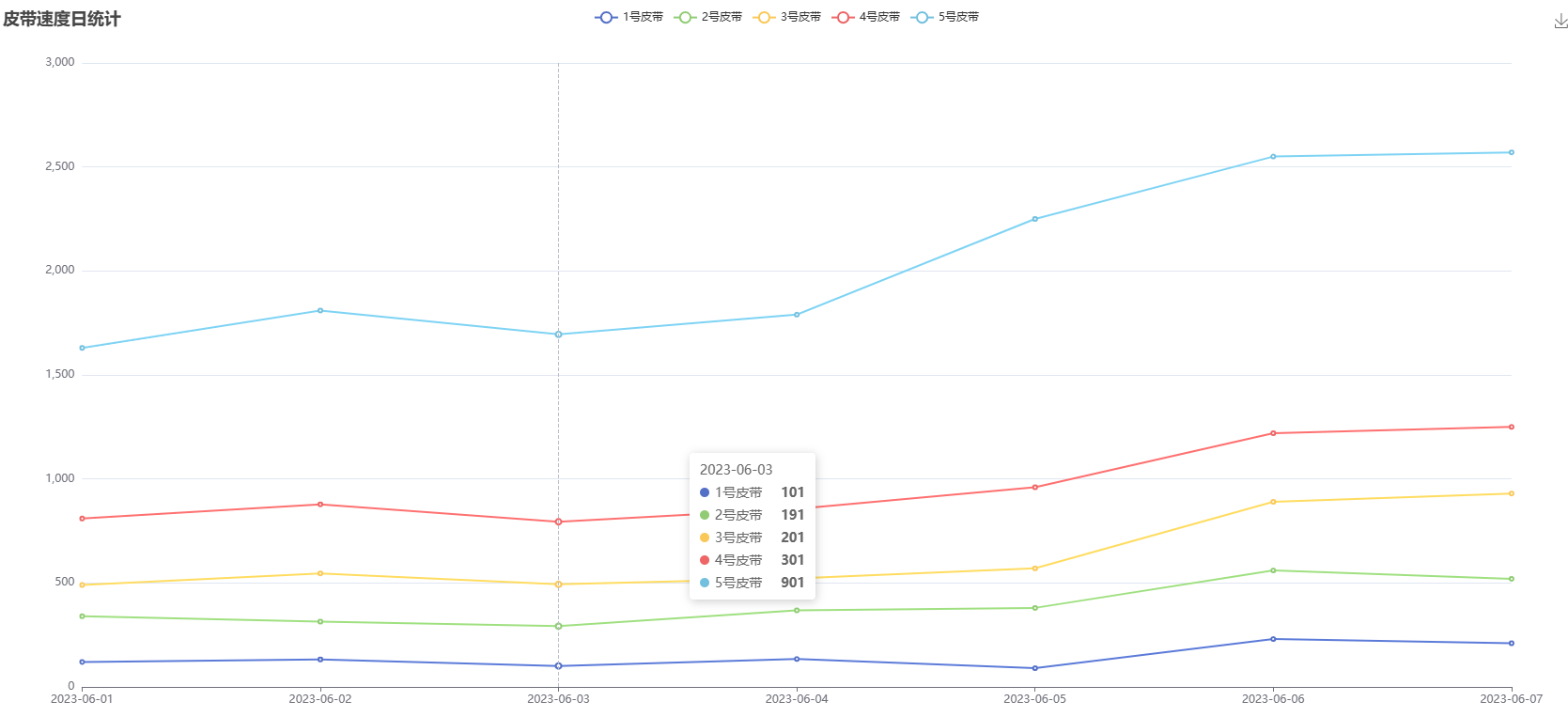Click the 3号皮带 data point on 2023-06-03
Screen dimensions: 1568x717
coord(558,585)
